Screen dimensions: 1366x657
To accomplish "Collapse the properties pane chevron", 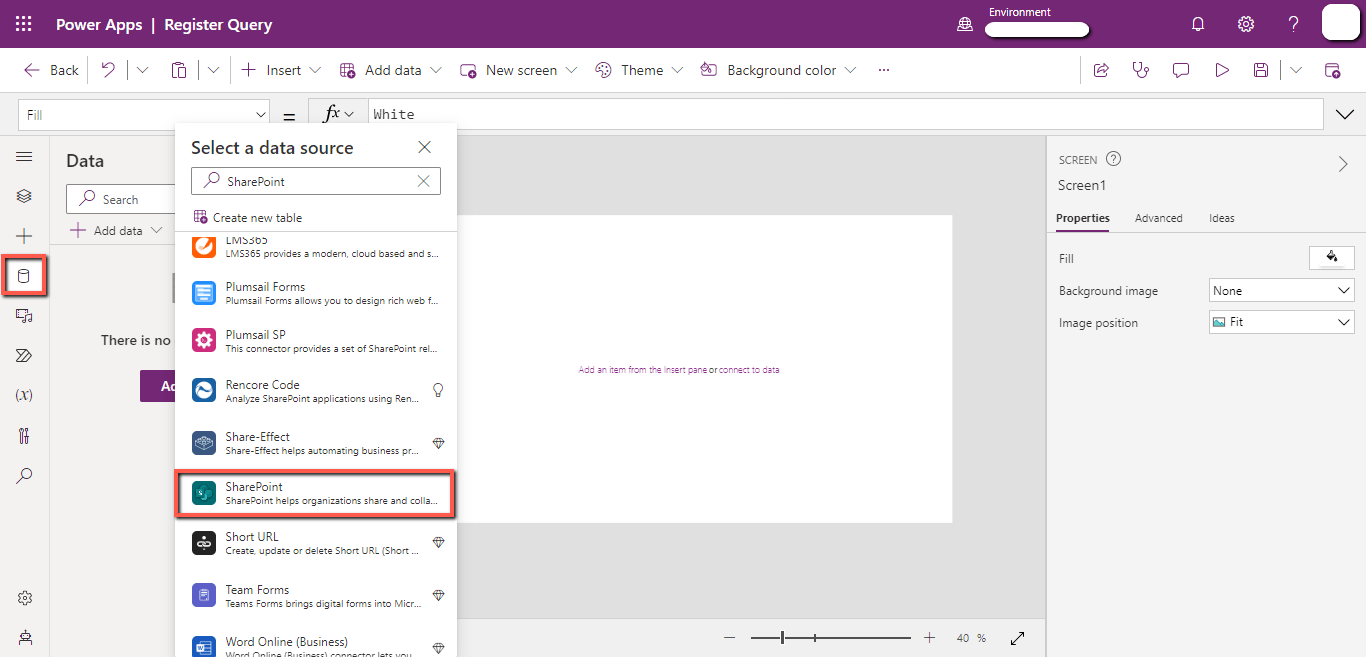I will click(1343, 165).
